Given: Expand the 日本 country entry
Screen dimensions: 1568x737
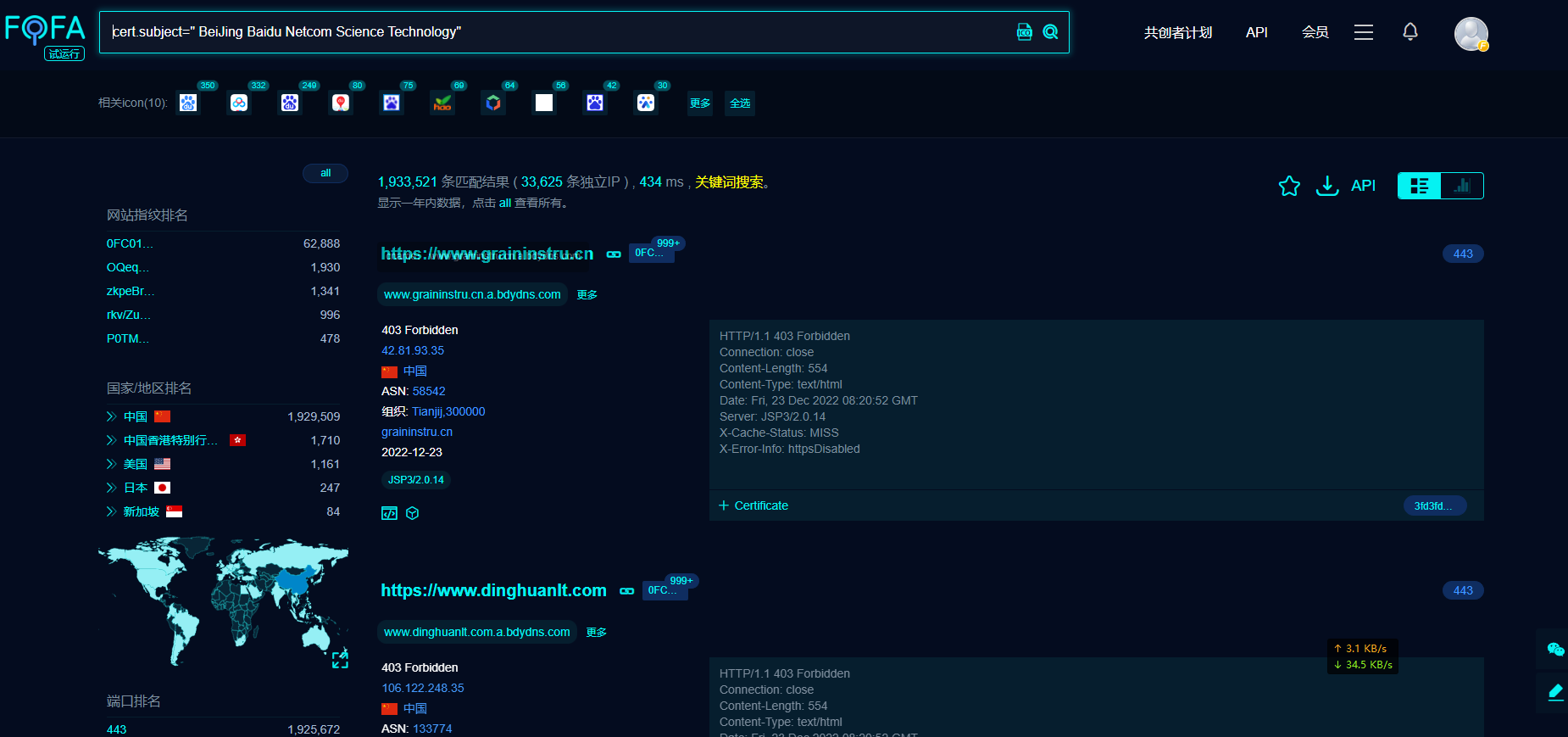Looking at the screenshot, I should tap(112, 488).
